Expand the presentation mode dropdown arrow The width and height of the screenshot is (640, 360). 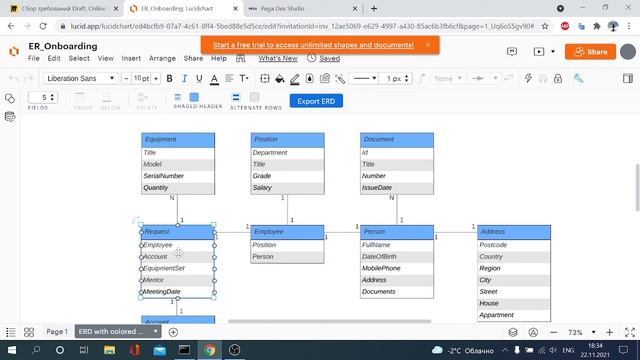coord(553,51)
